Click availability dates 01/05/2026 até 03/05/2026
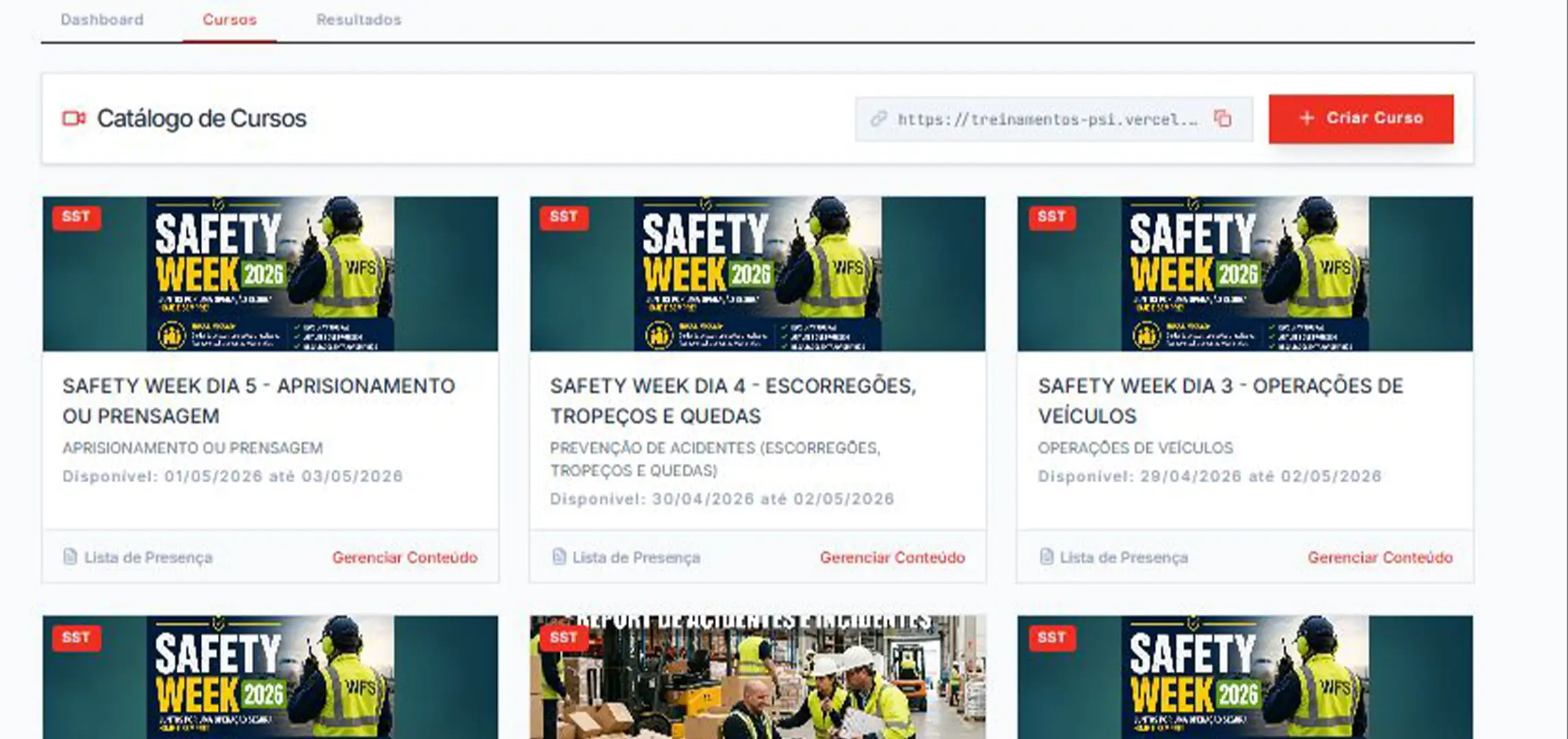Screen dimensions: 1568x739 click(284, 476)
